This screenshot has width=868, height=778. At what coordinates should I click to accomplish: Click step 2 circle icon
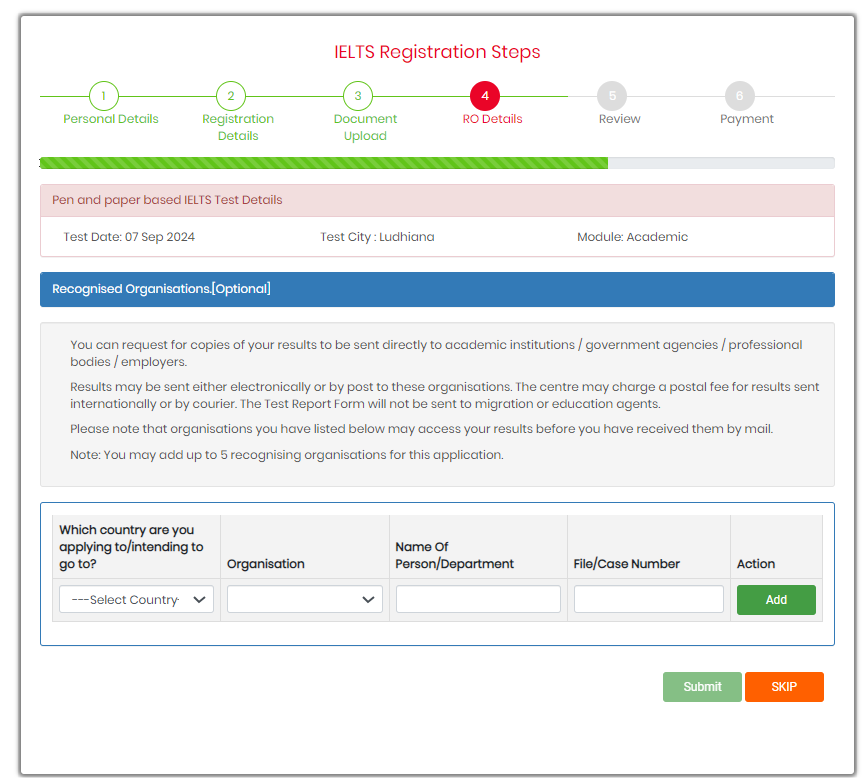pos(231,96)
